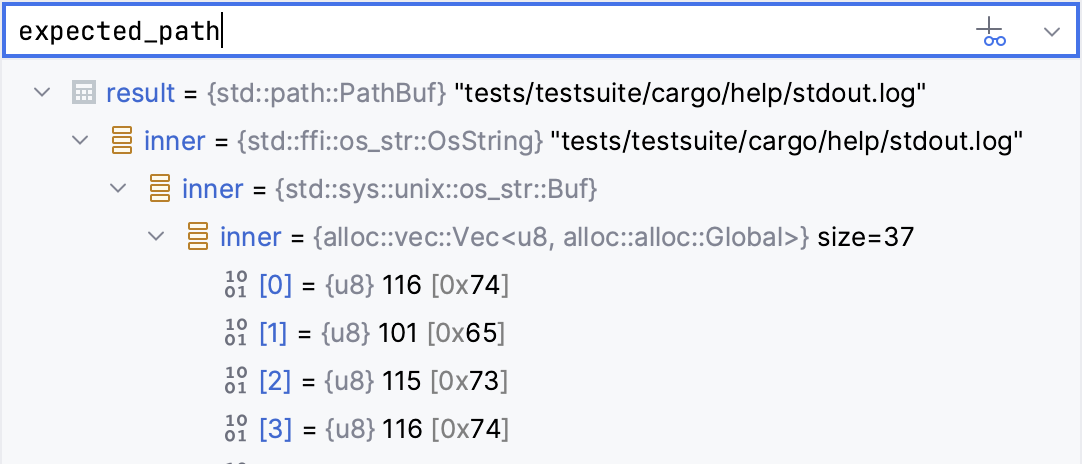1082x464 pixels.
Task: Click the binary icon for element [0]
Action: point(235,285)
